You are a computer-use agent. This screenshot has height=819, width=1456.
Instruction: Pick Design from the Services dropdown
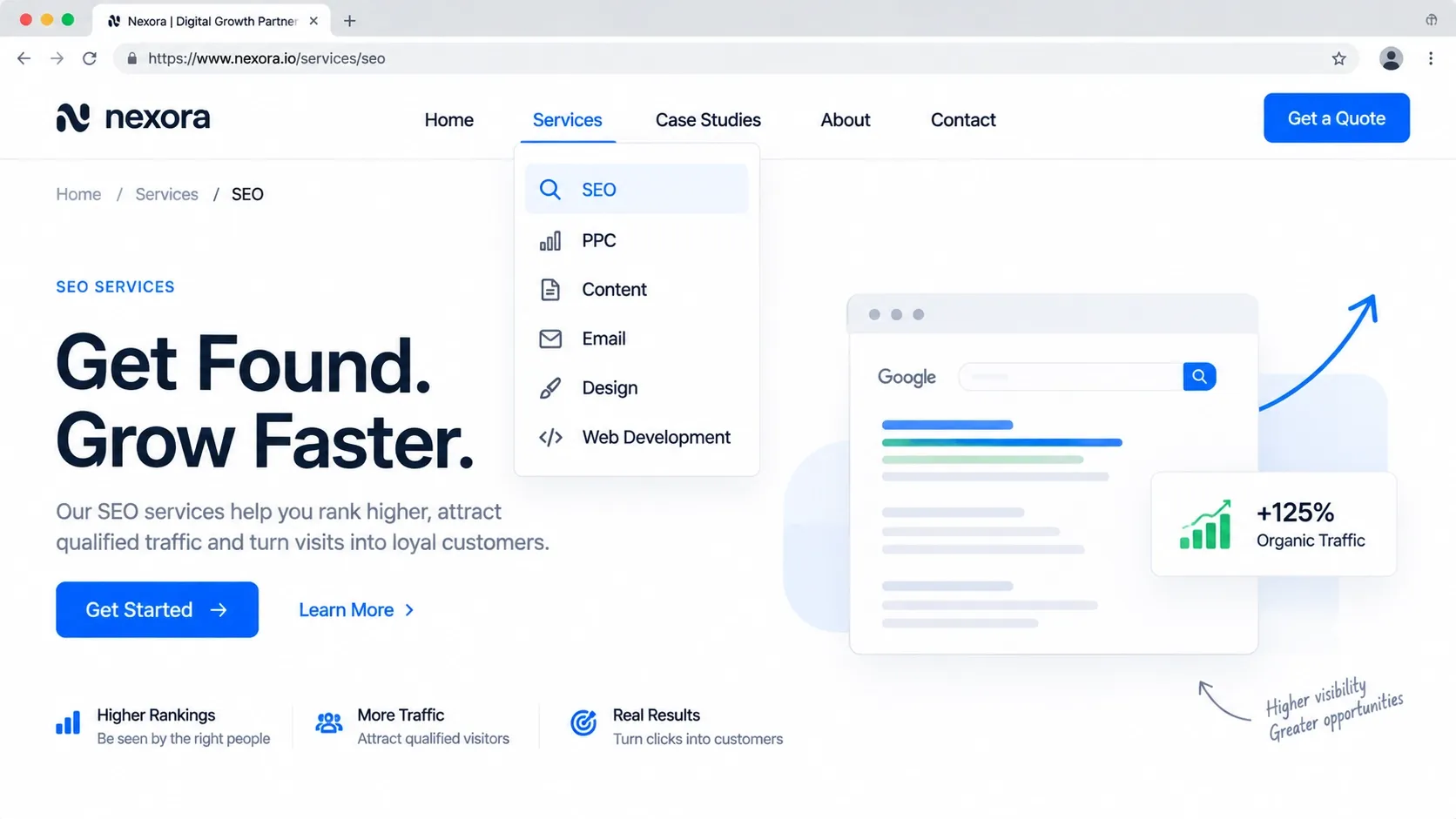[x=636, y=388]
